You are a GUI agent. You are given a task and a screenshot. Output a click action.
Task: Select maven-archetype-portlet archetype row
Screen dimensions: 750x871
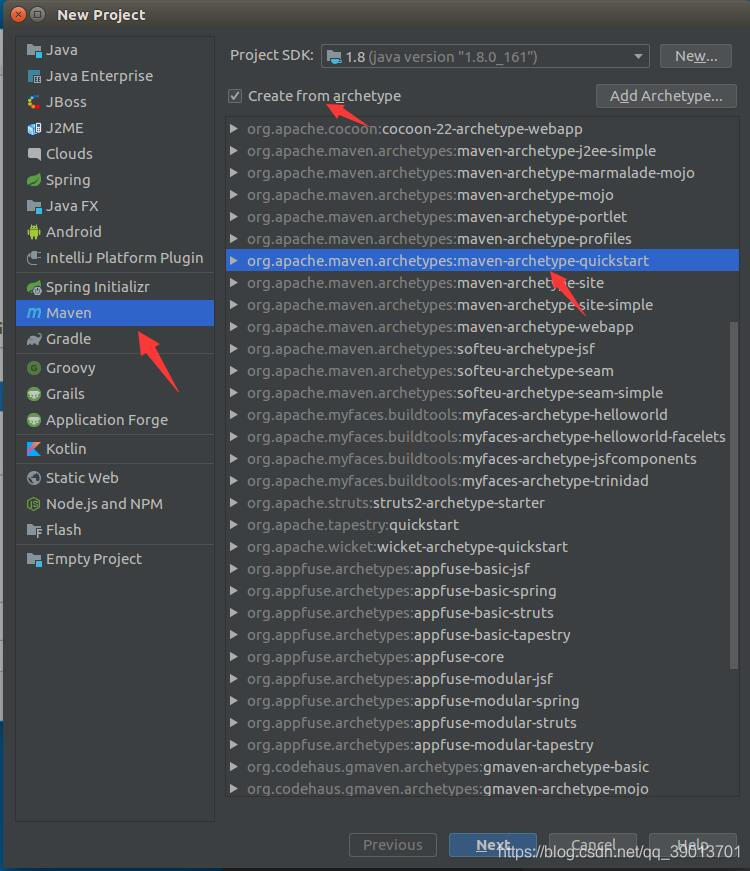pos(482,217)
